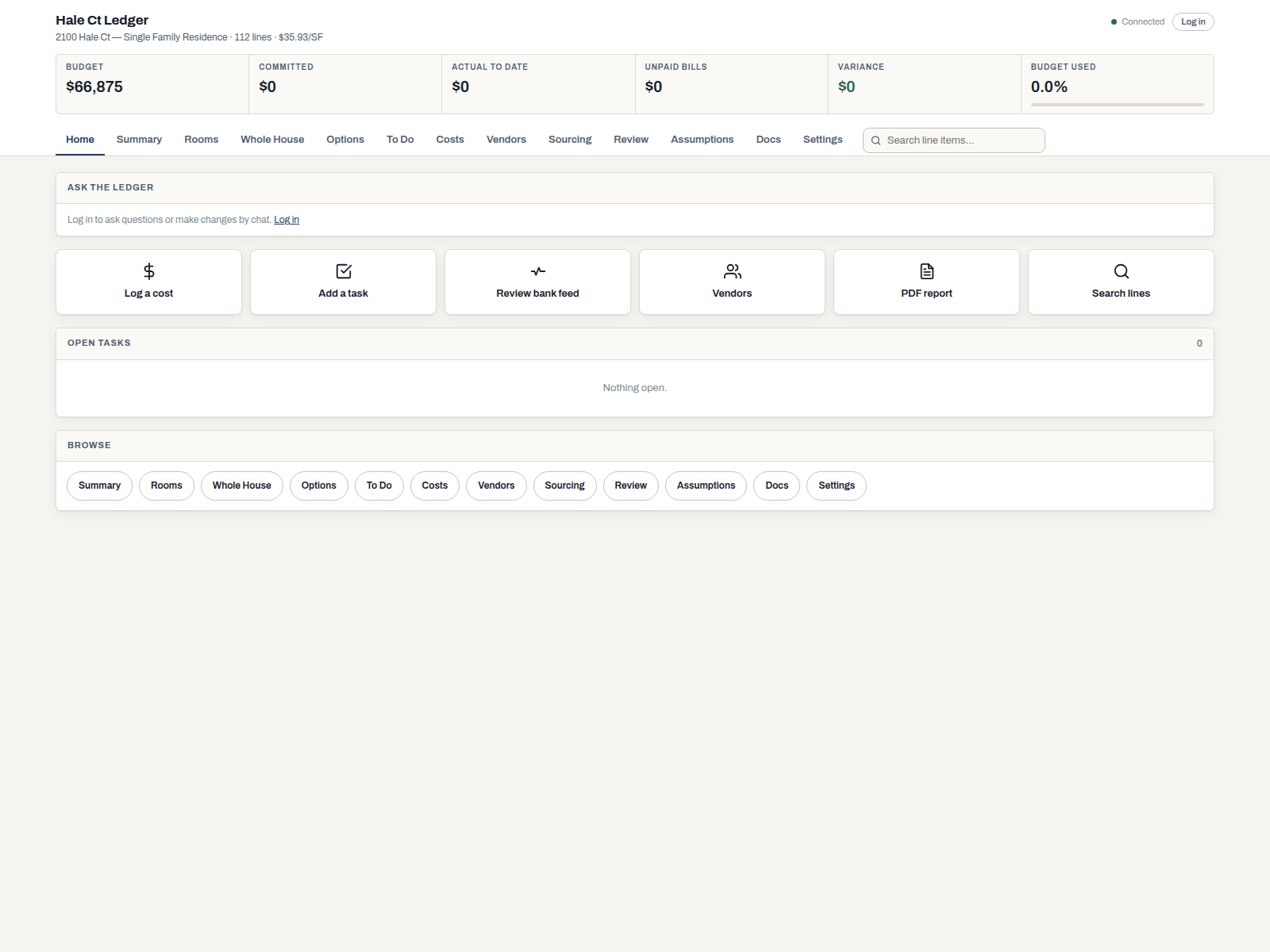Click the Open Tasks count badge
This screenshot has width=1270, height=952.
[1199, 344]
